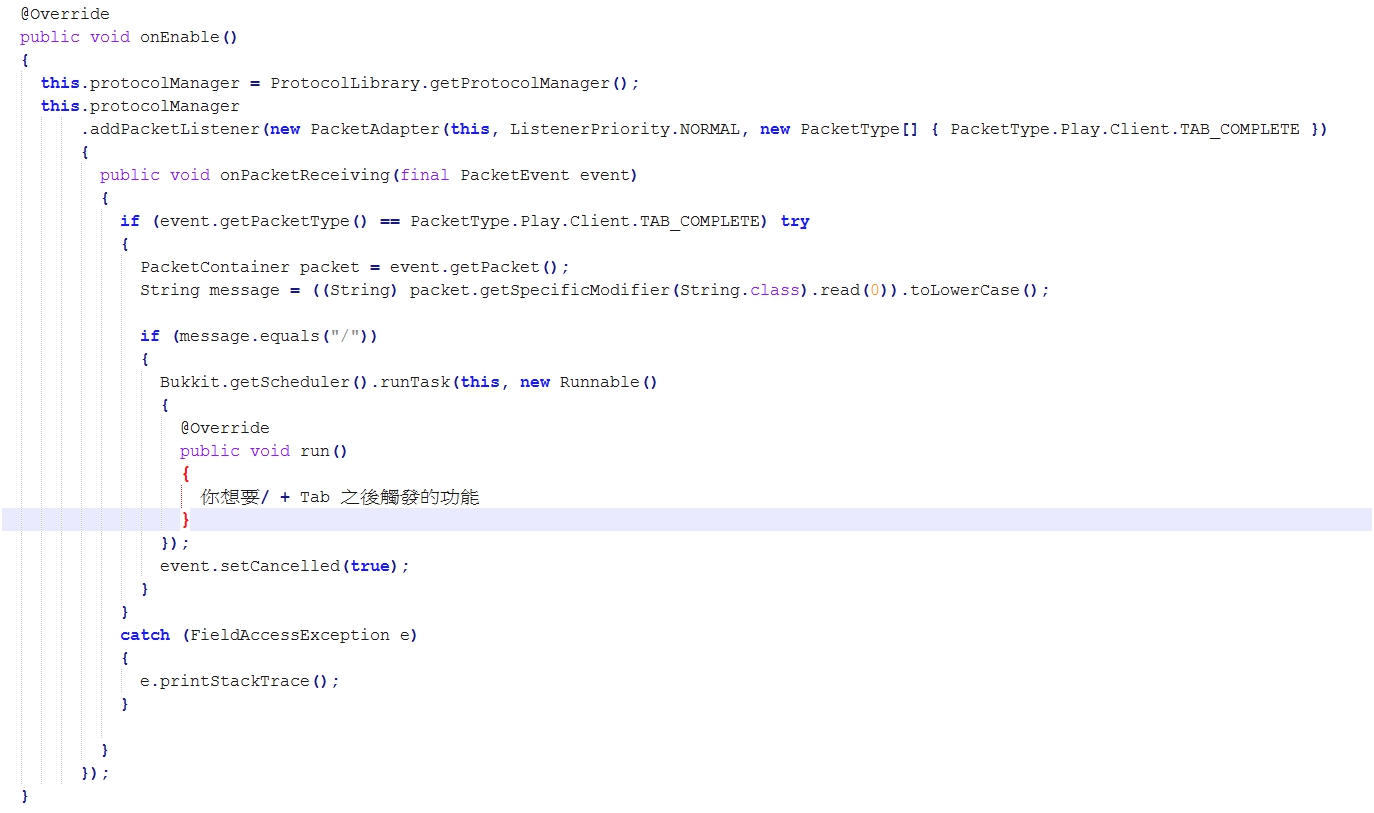The height and width of the screenshot is (813, 1374).
Task: Select the new Runnable expression
Action: 590,381
